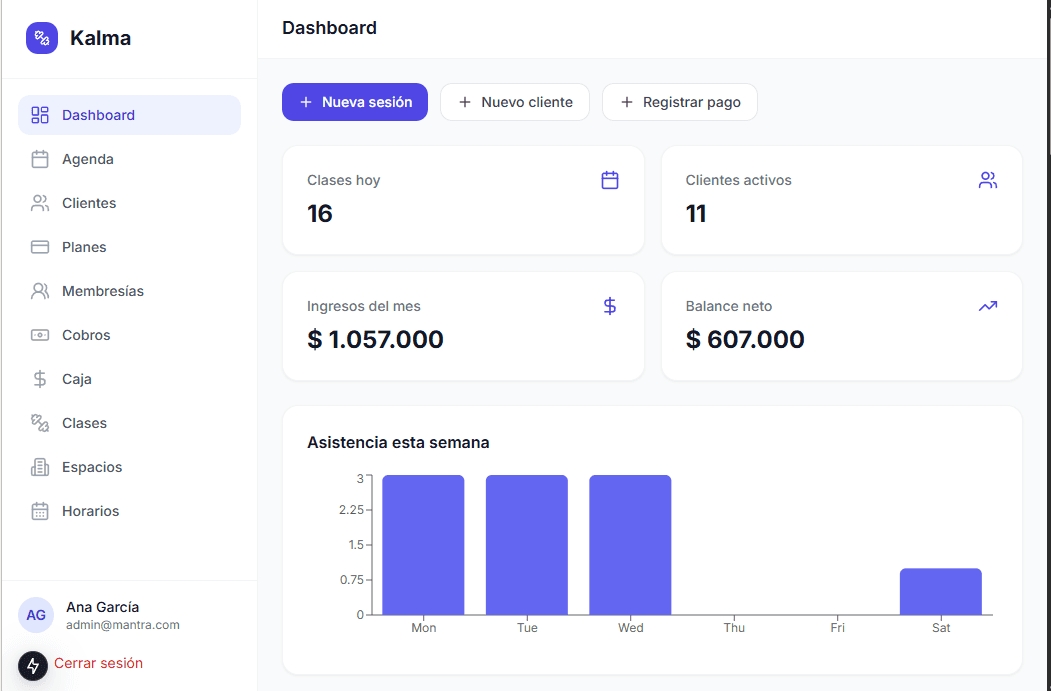The width and height of the screenshot is (1051, 691).
Task: Open the Espacios page
Action: (129, 467)
